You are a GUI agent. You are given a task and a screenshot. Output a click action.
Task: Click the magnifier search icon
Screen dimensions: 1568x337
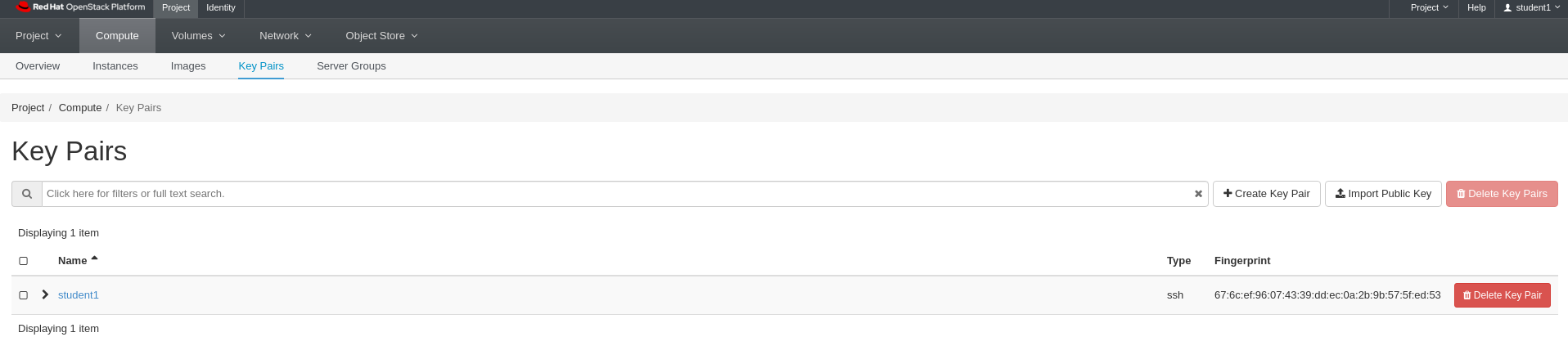(x=27, y=194)
